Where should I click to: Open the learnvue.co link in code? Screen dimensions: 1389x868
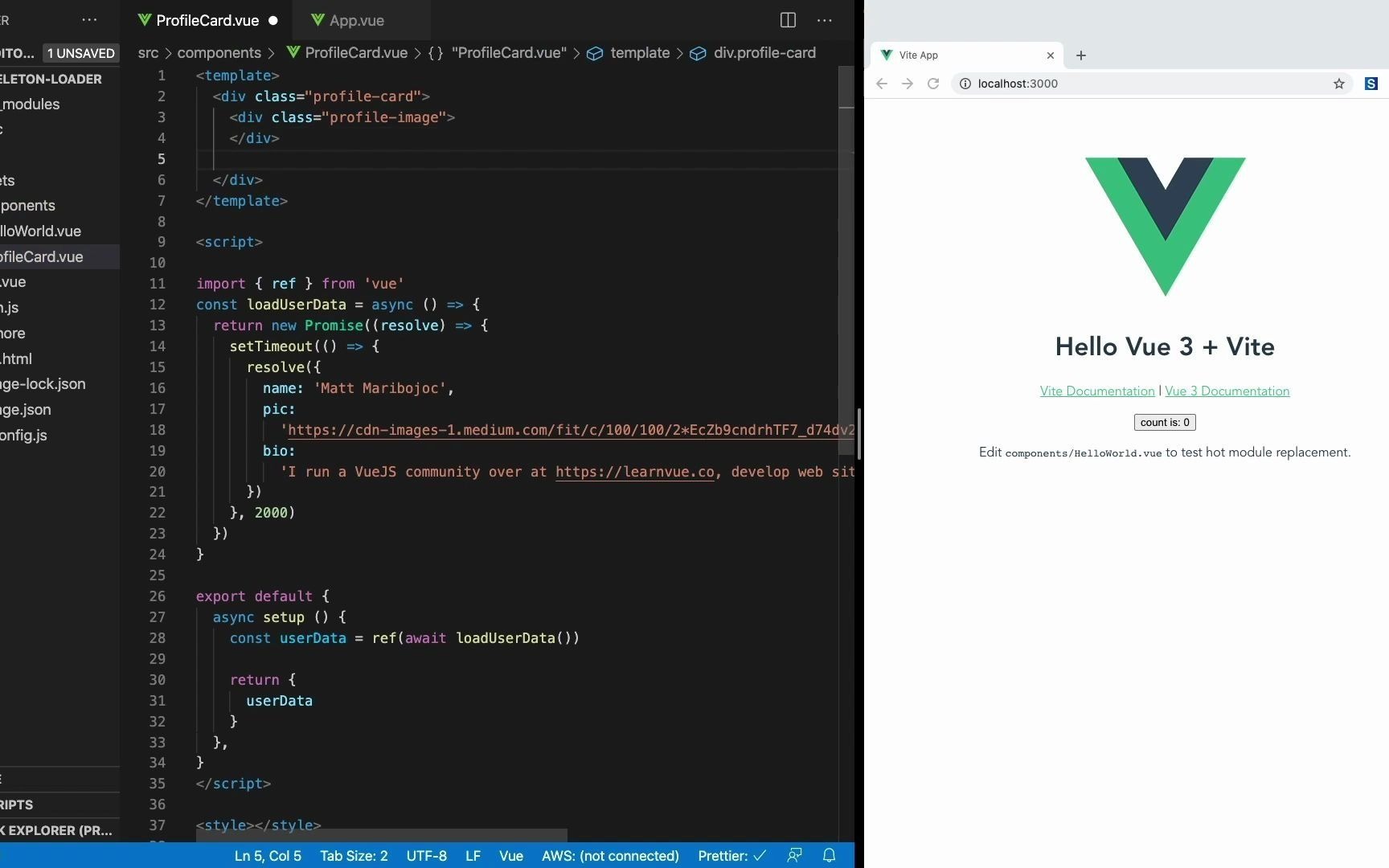click(x=634, y=472)
